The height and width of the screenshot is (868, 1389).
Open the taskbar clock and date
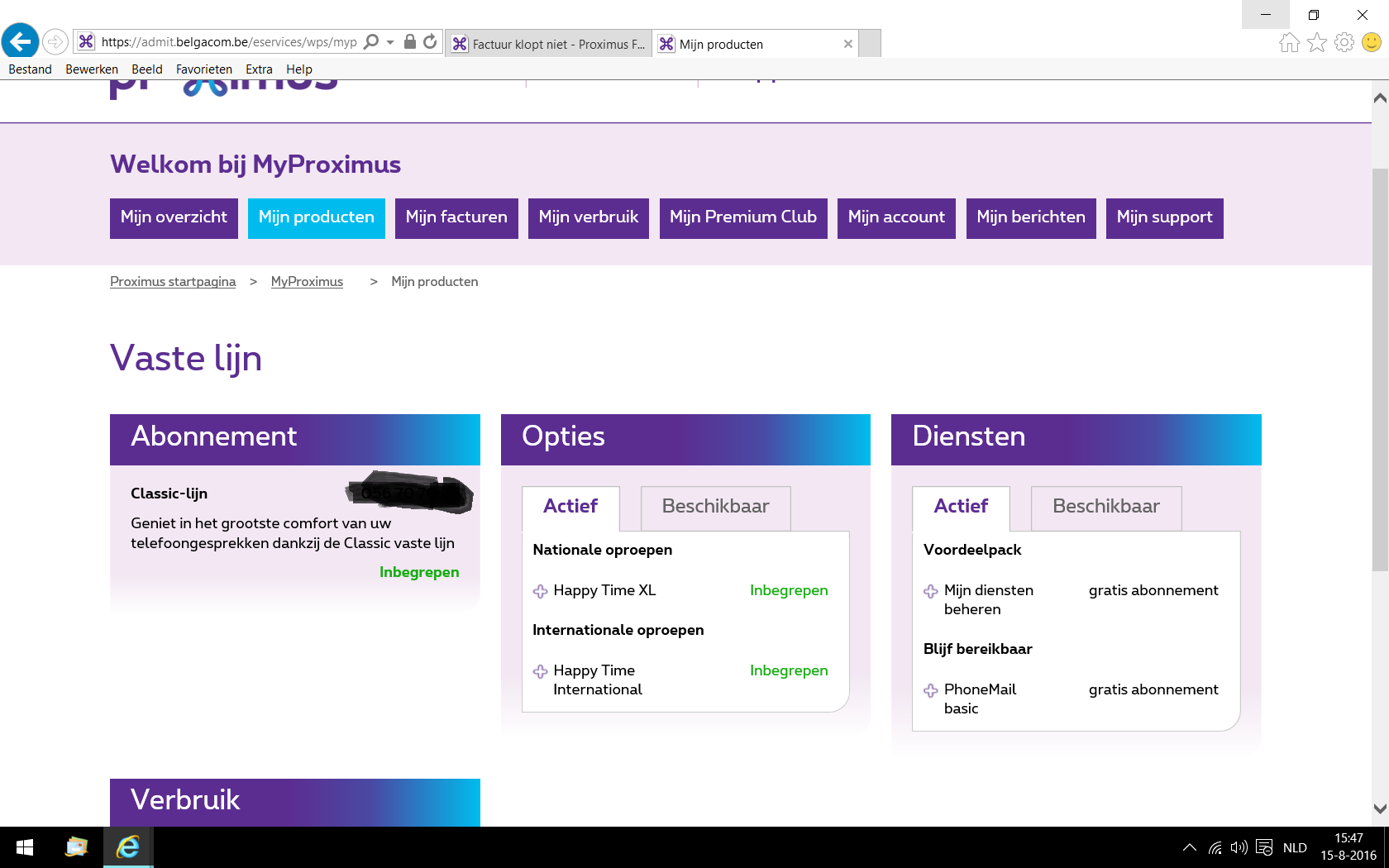coord(1348,847)
